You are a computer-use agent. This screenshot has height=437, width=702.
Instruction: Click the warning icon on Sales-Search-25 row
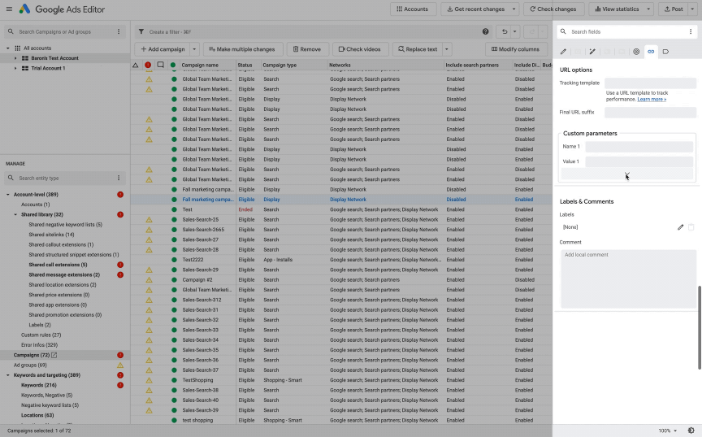(149, 220)
